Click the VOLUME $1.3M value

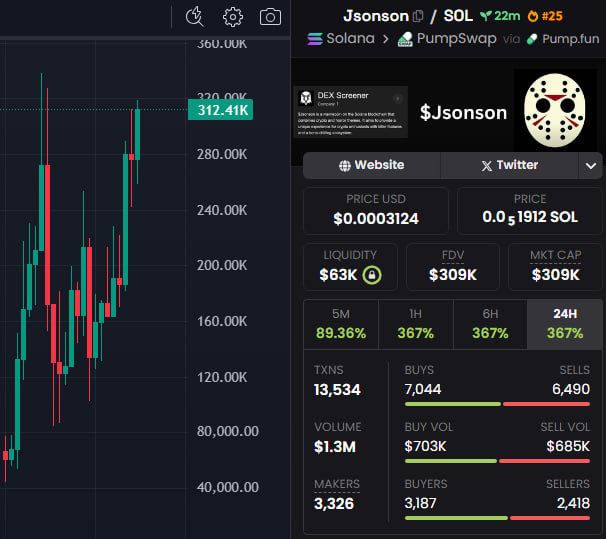pos(335,447)
